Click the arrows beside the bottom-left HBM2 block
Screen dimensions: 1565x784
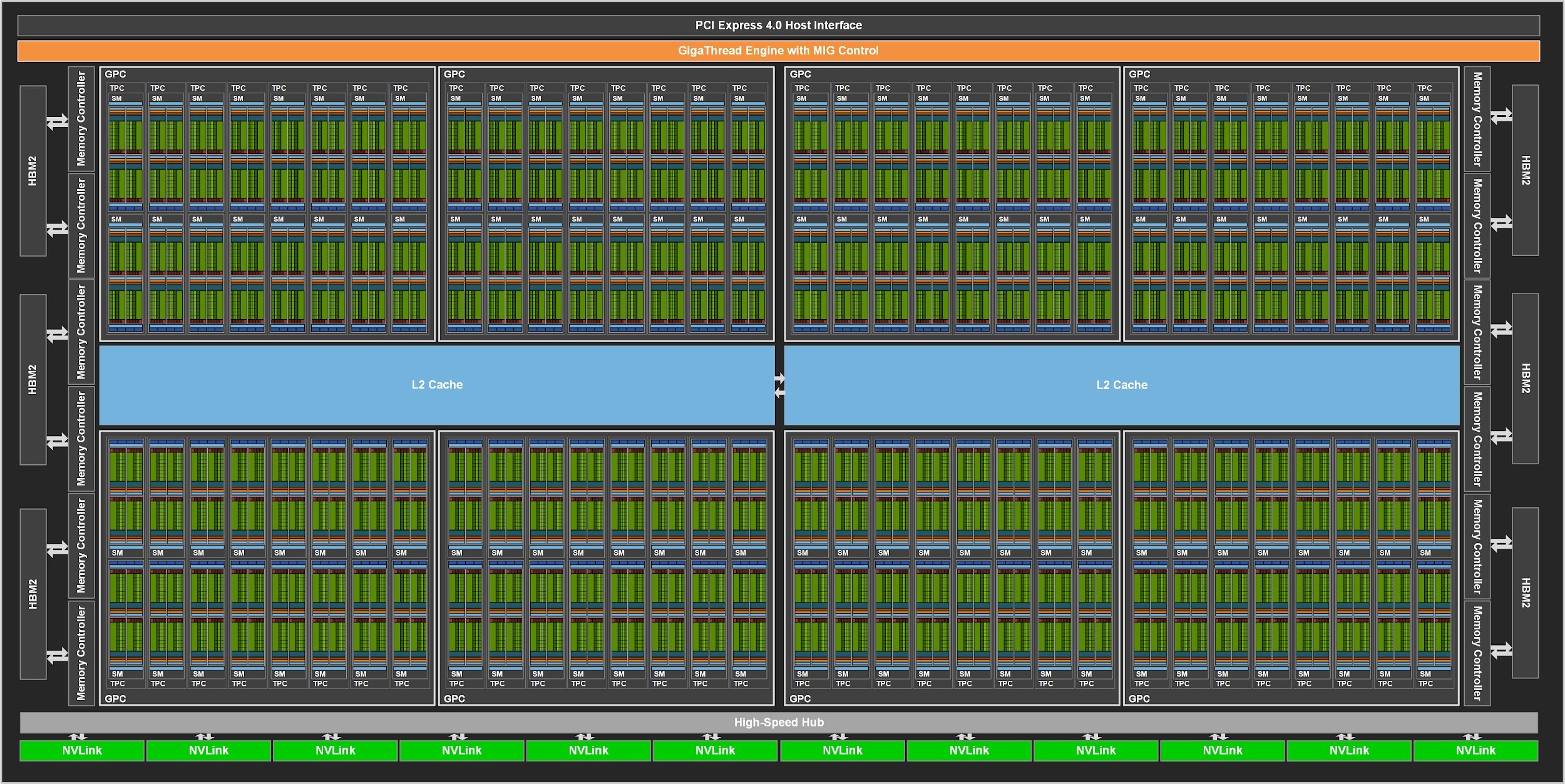tap(58, 549)
